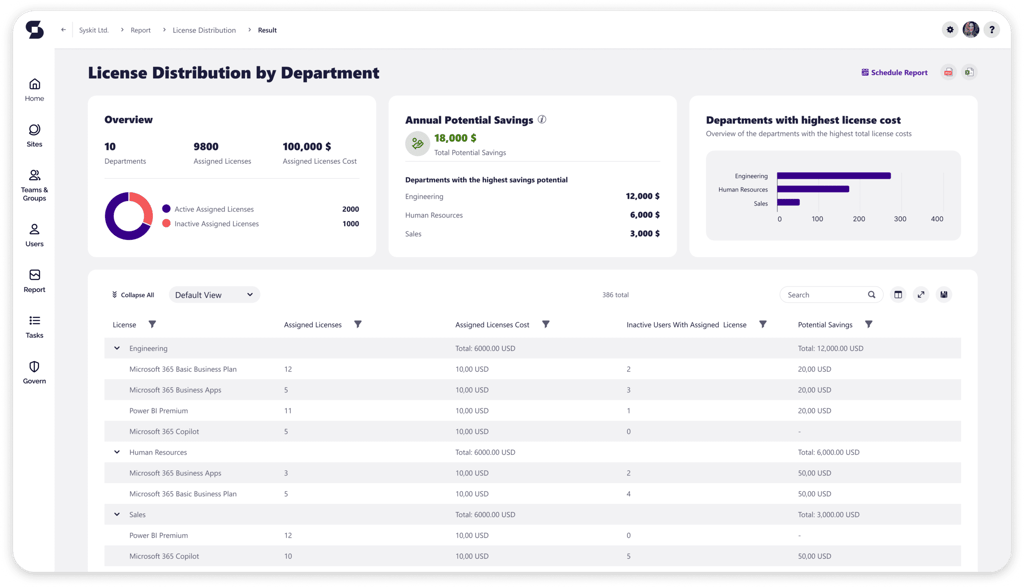
Task: Click the Result breadcrumb
Action: click(x=267, y=30)
